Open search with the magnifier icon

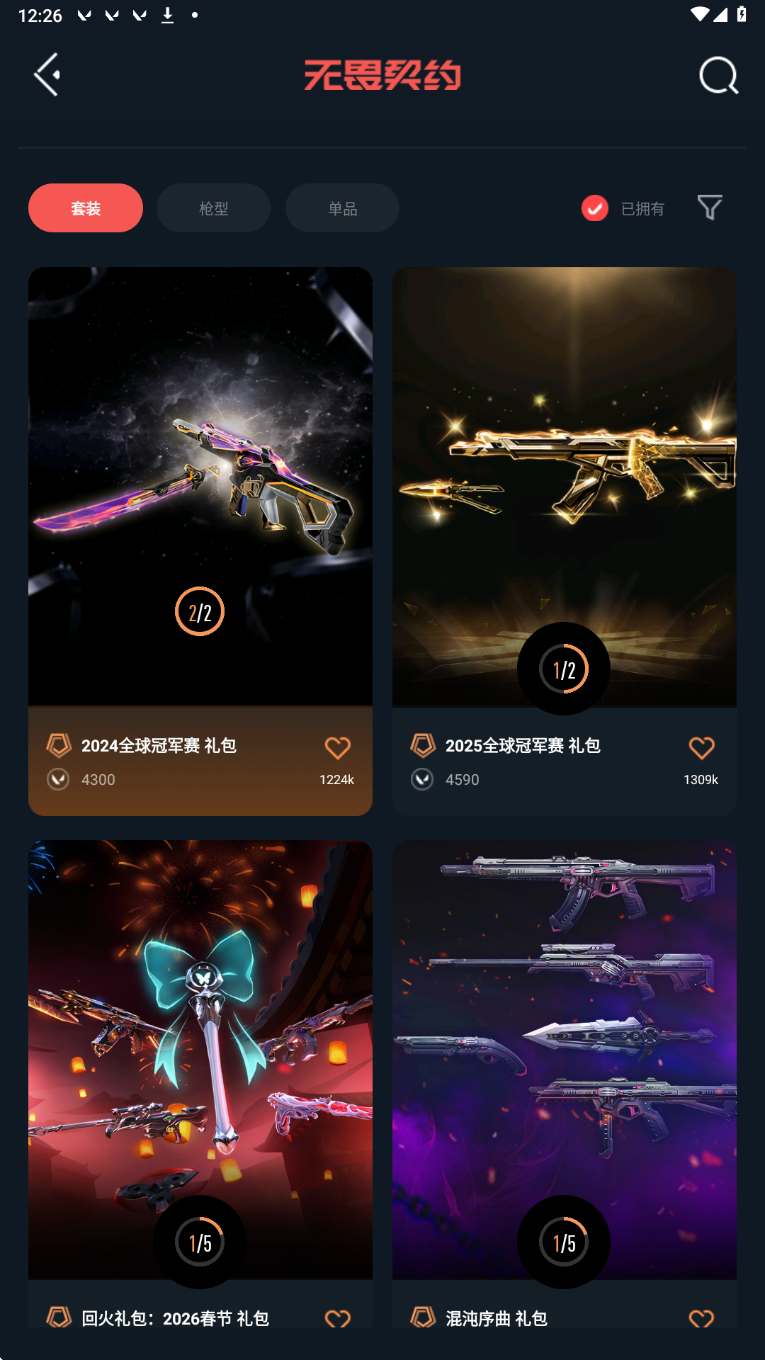(x=718, y=75)
